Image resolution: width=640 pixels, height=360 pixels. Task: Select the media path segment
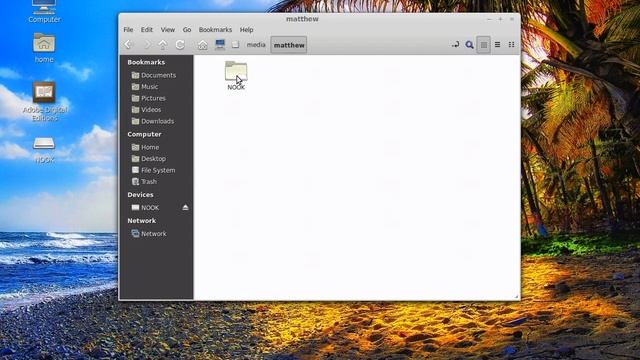click(x=256, y=45)
